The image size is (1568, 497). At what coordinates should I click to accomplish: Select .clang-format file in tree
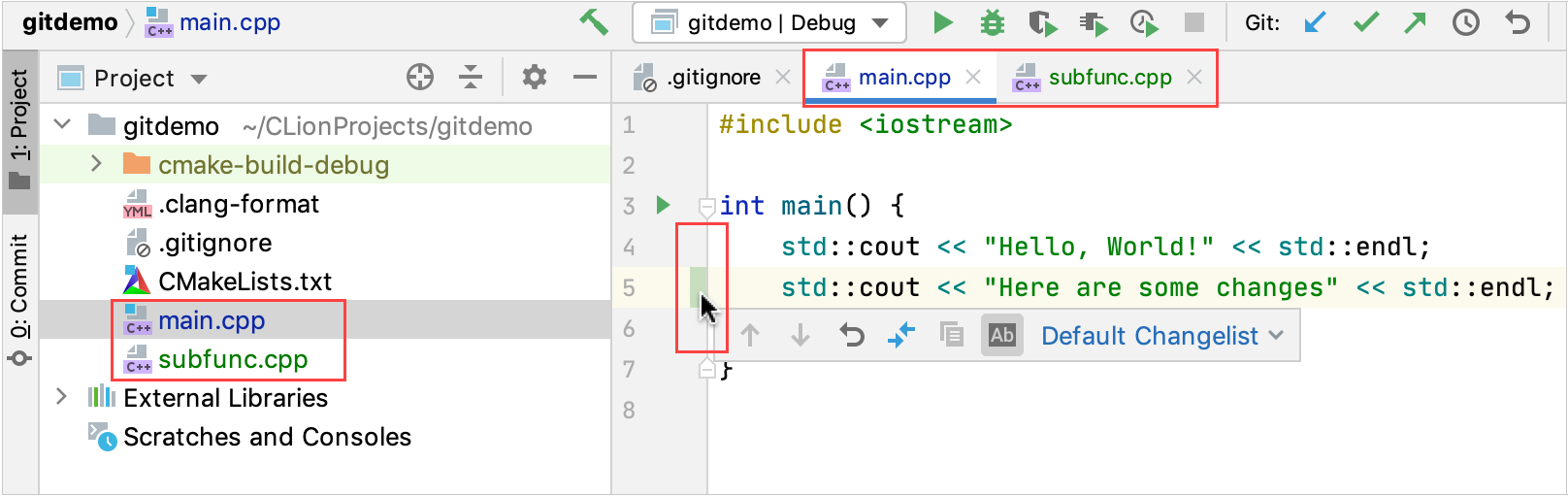coord(239,204)
